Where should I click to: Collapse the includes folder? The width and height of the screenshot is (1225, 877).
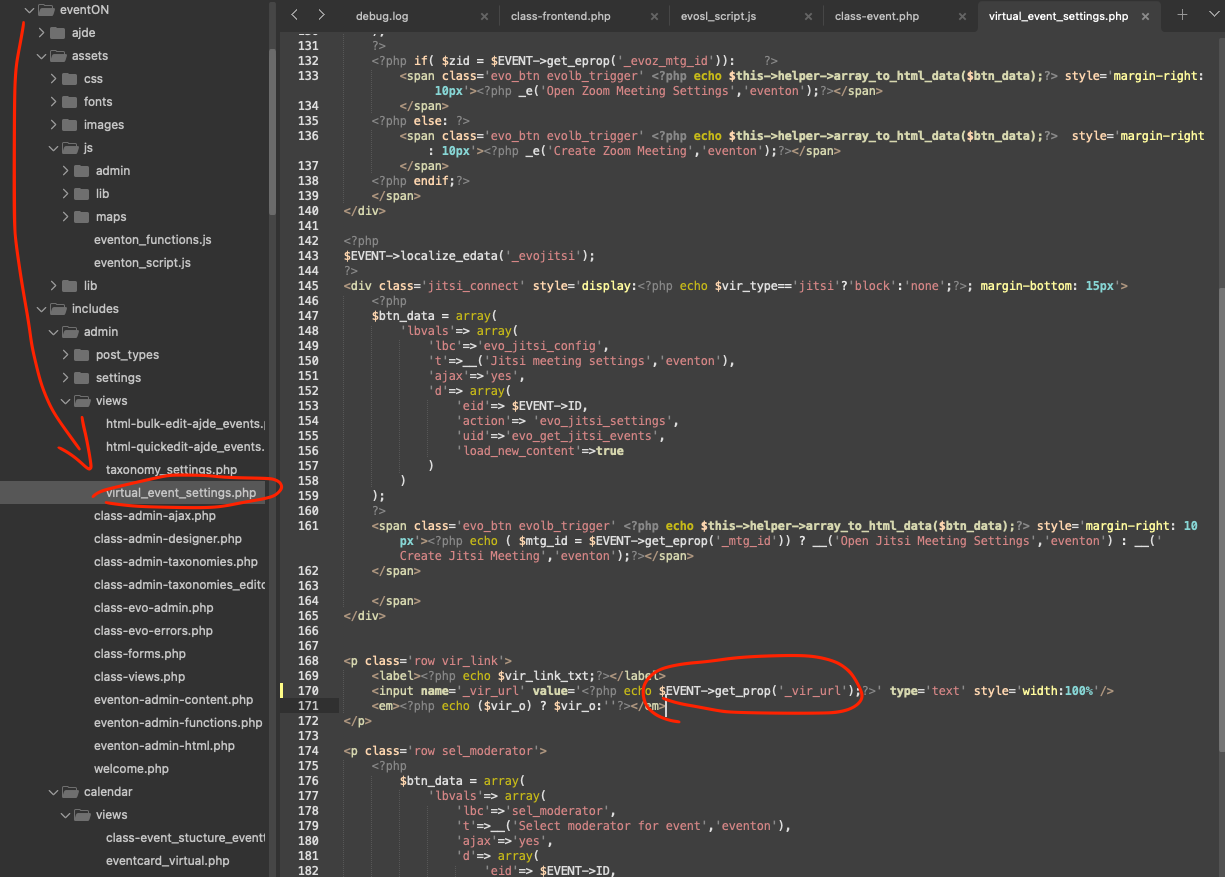42,309
